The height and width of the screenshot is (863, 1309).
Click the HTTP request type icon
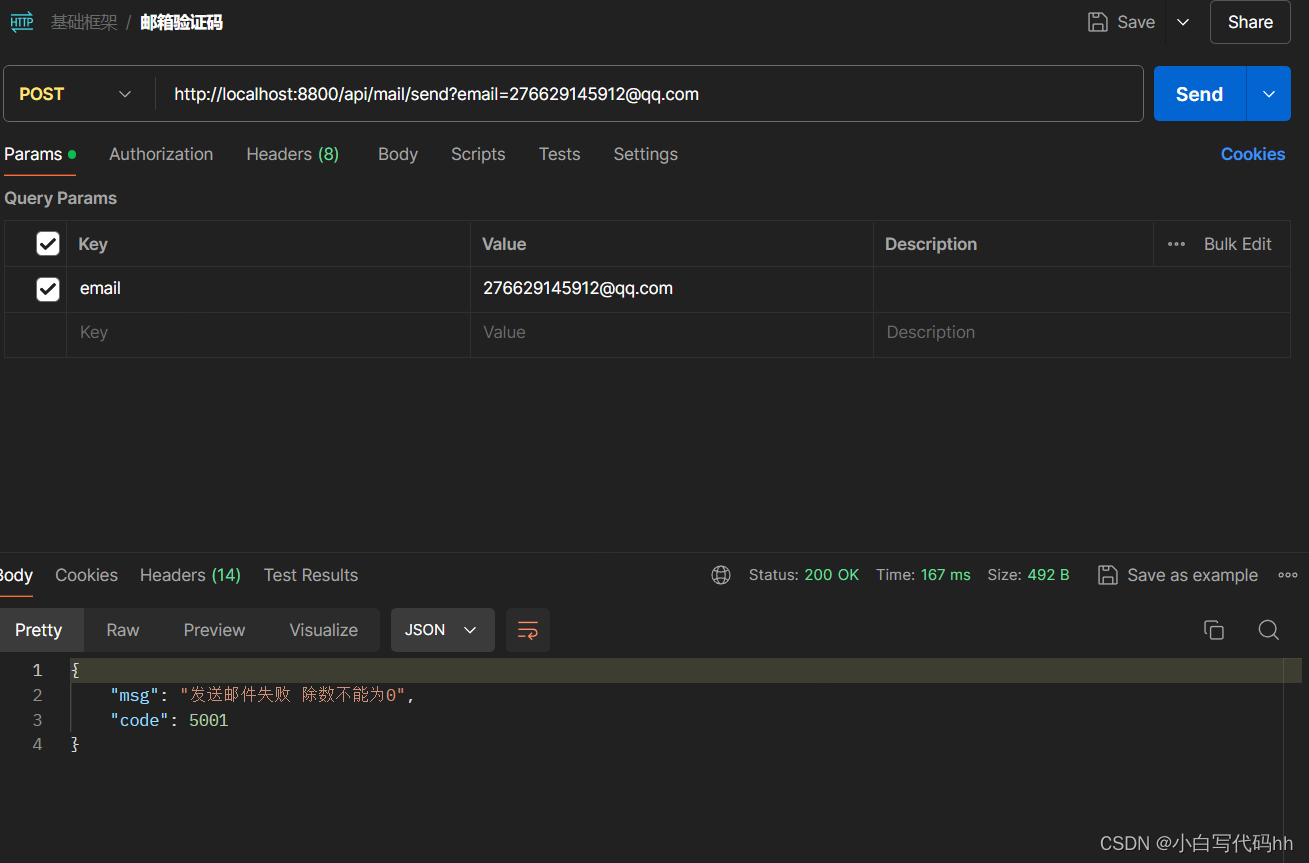(22, 21)
